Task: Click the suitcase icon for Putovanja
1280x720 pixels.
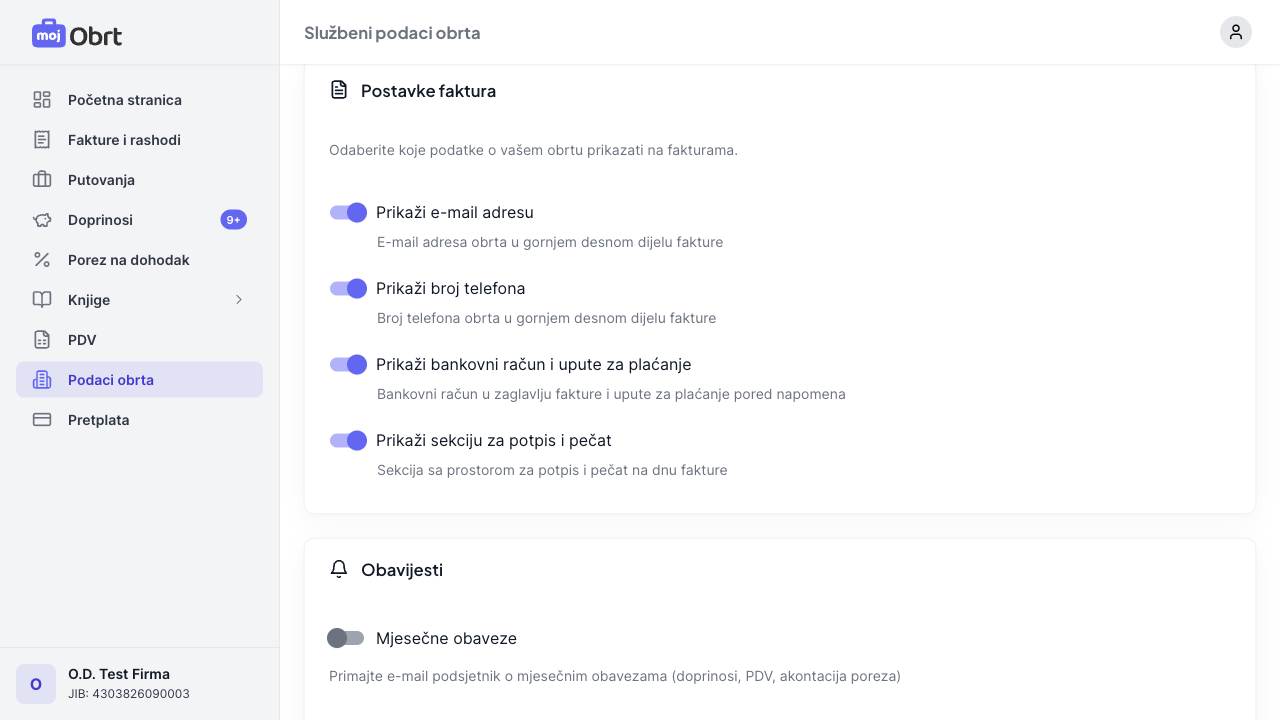Action: [42, 180]
